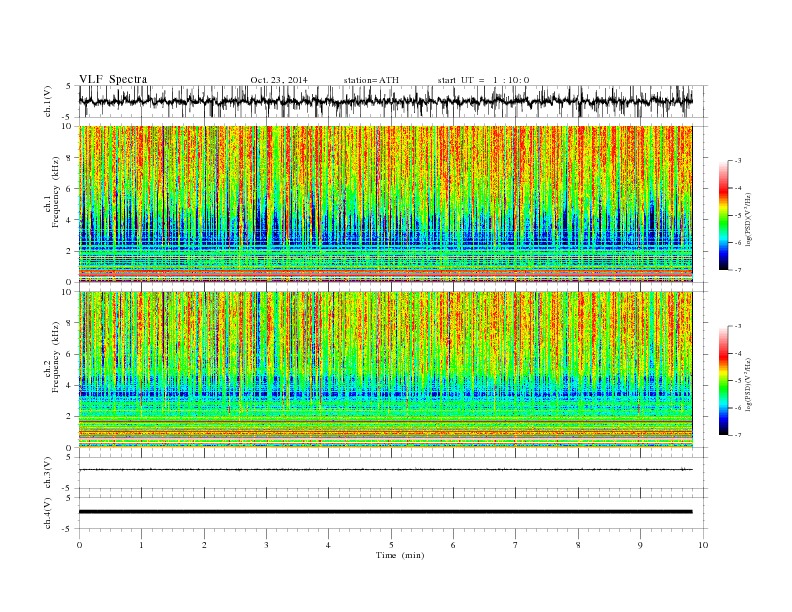Click the ch.2 spectrogram color scale bar
This screenshot has height=612, width=792.
click(723, 380)
